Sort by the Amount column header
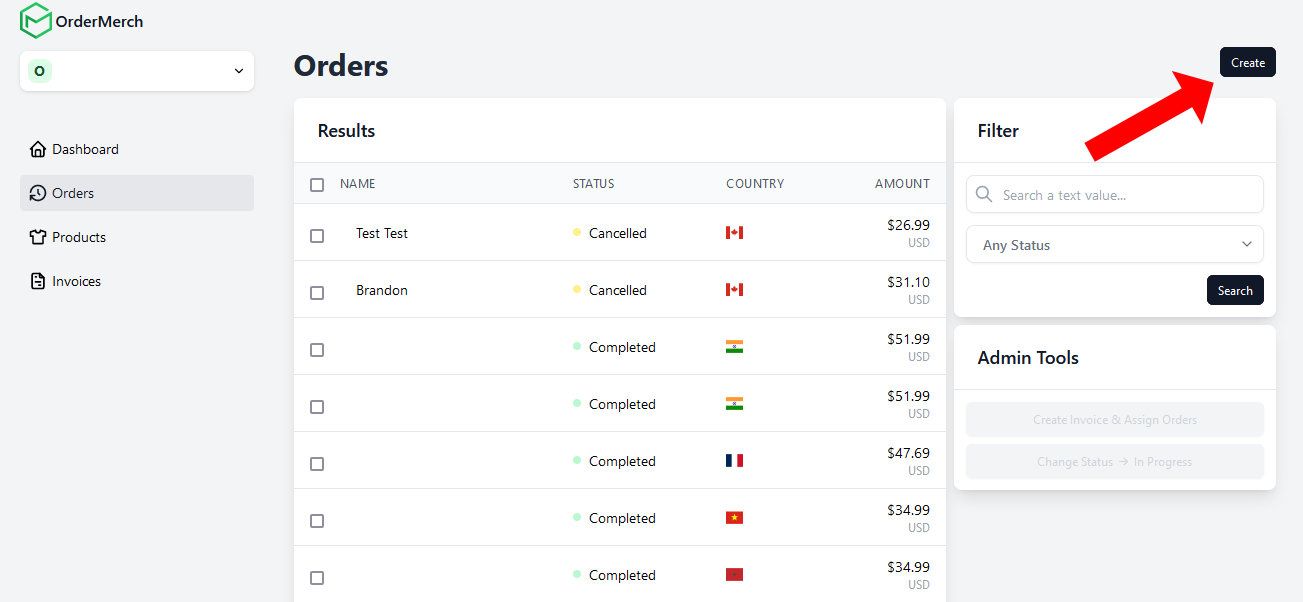The width and height of the screenshot is (1303, 602). point(901,184)
